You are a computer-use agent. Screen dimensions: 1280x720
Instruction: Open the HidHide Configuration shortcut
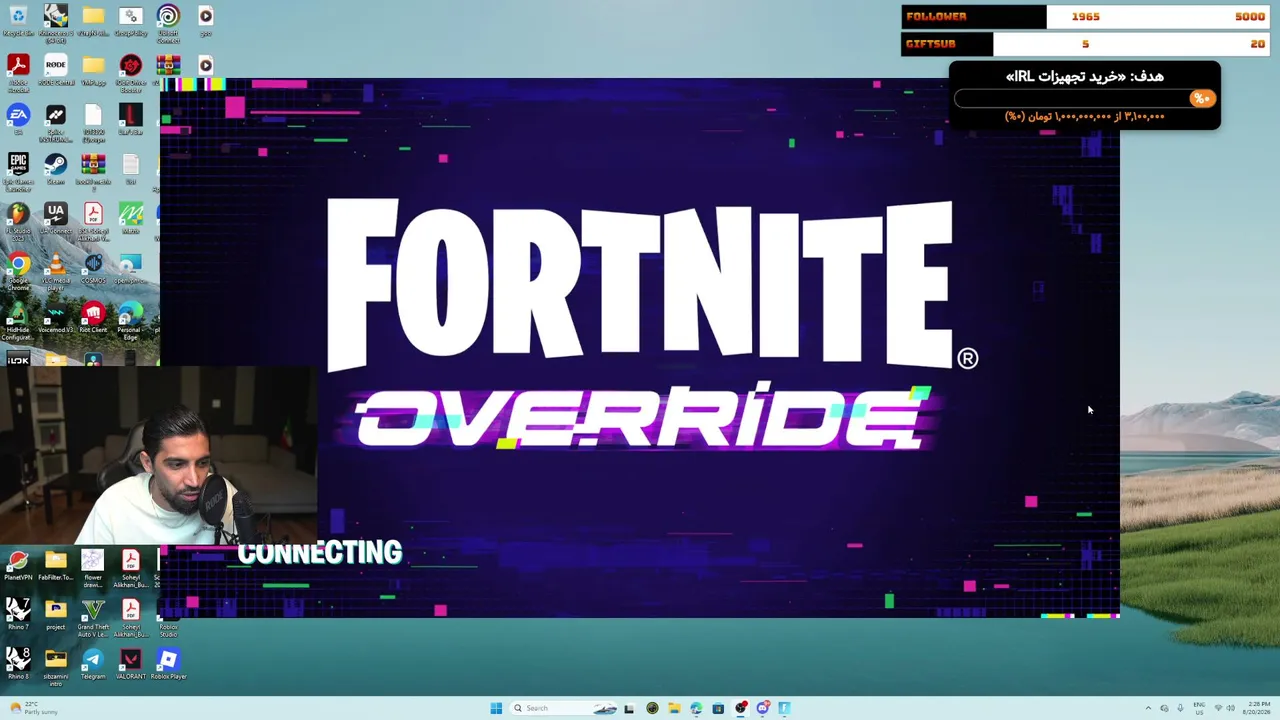pyautogui.click(x=18, y=321)
